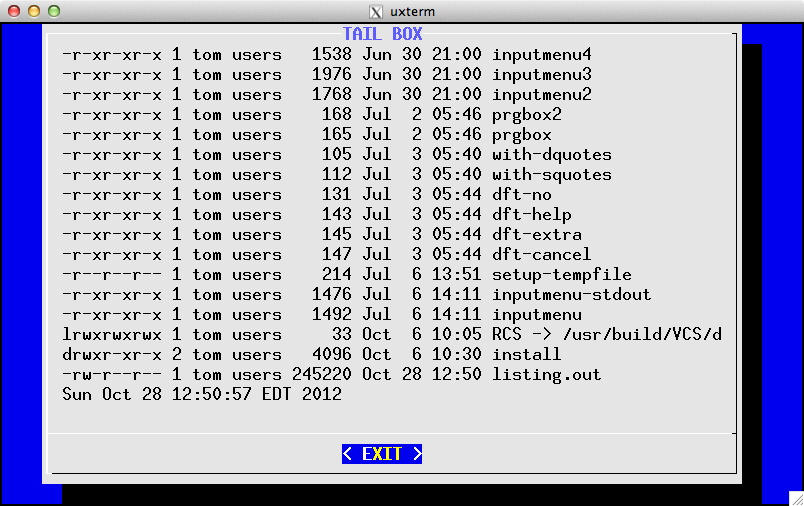Click the RCS symlink entry

606,334
